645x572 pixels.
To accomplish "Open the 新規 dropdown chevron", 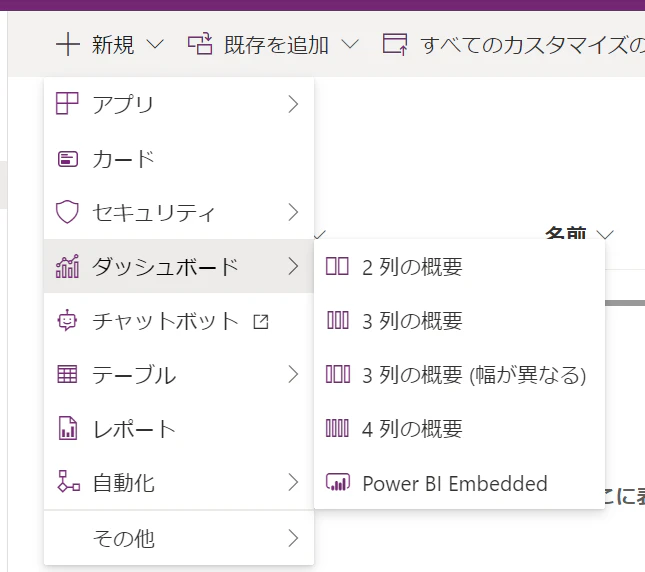I will (155, 44).
